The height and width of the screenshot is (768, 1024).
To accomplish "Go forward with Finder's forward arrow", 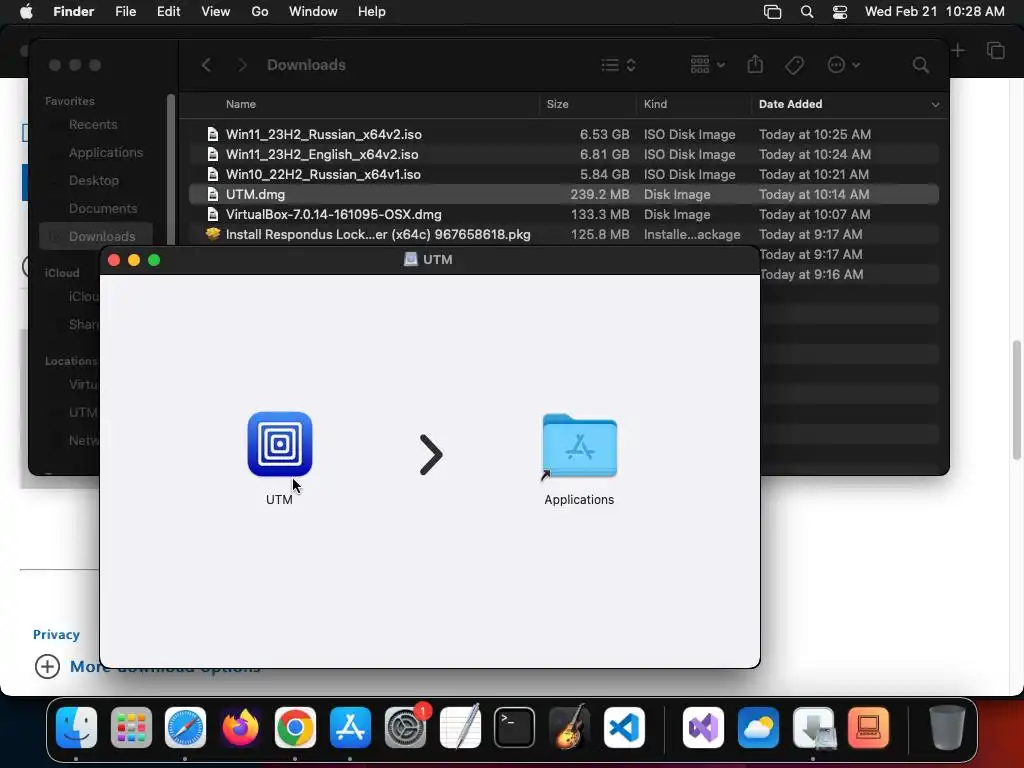I will click(x=242, y=65).
